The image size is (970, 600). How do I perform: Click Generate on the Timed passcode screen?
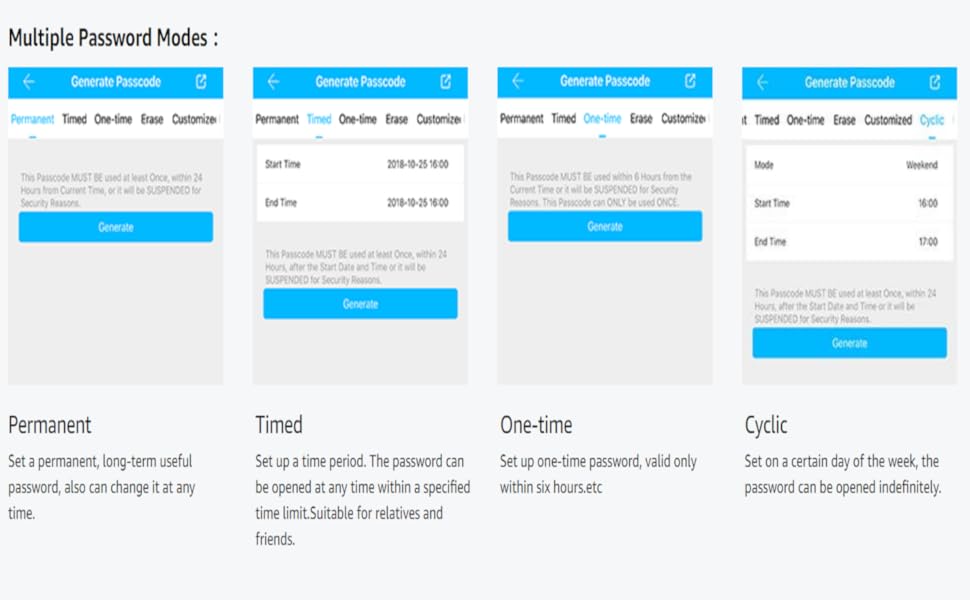(360, 304)
